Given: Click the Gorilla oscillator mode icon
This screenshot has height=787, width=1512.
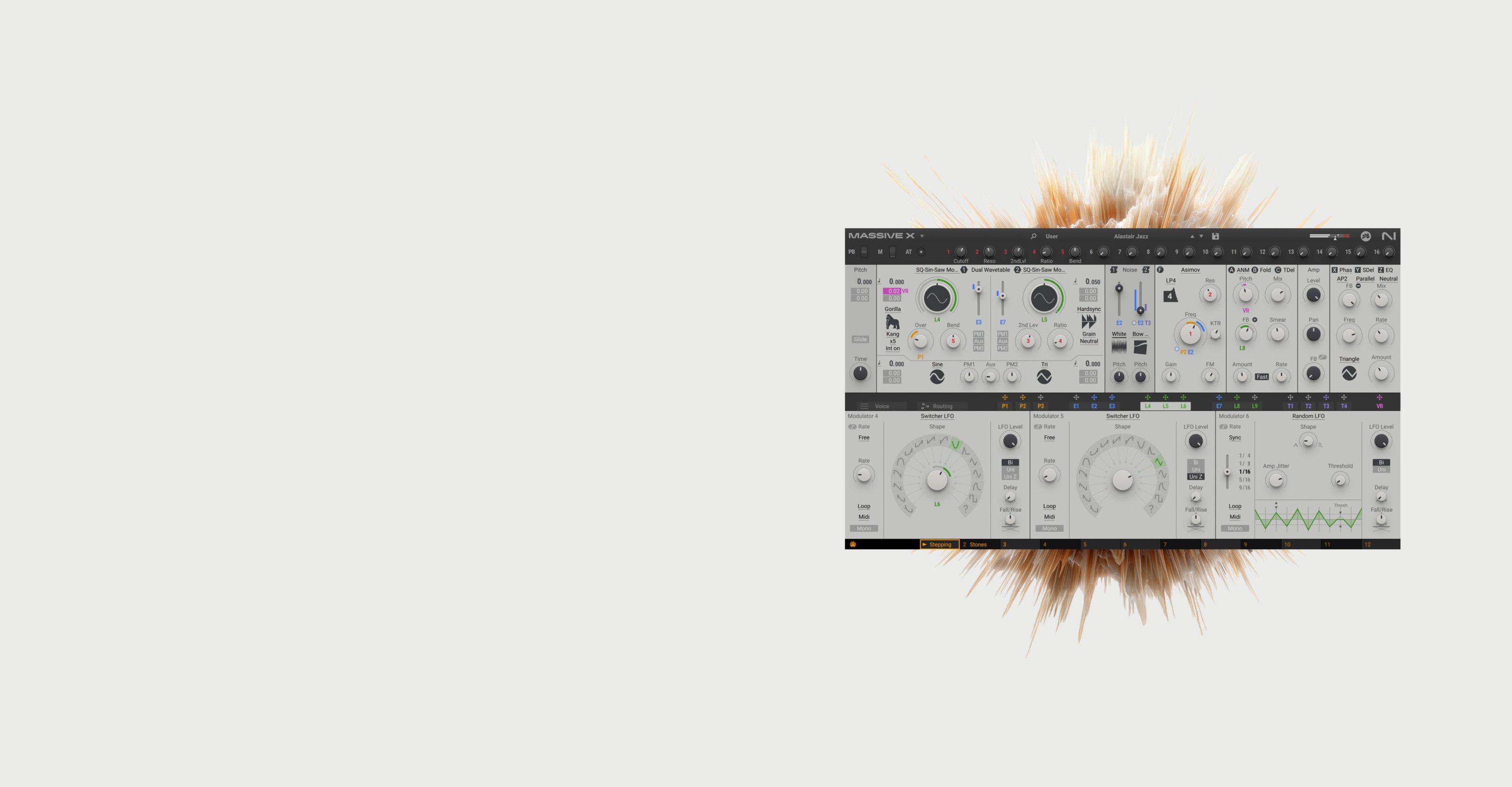Looking at the screenshot, I should coord(892,322).
